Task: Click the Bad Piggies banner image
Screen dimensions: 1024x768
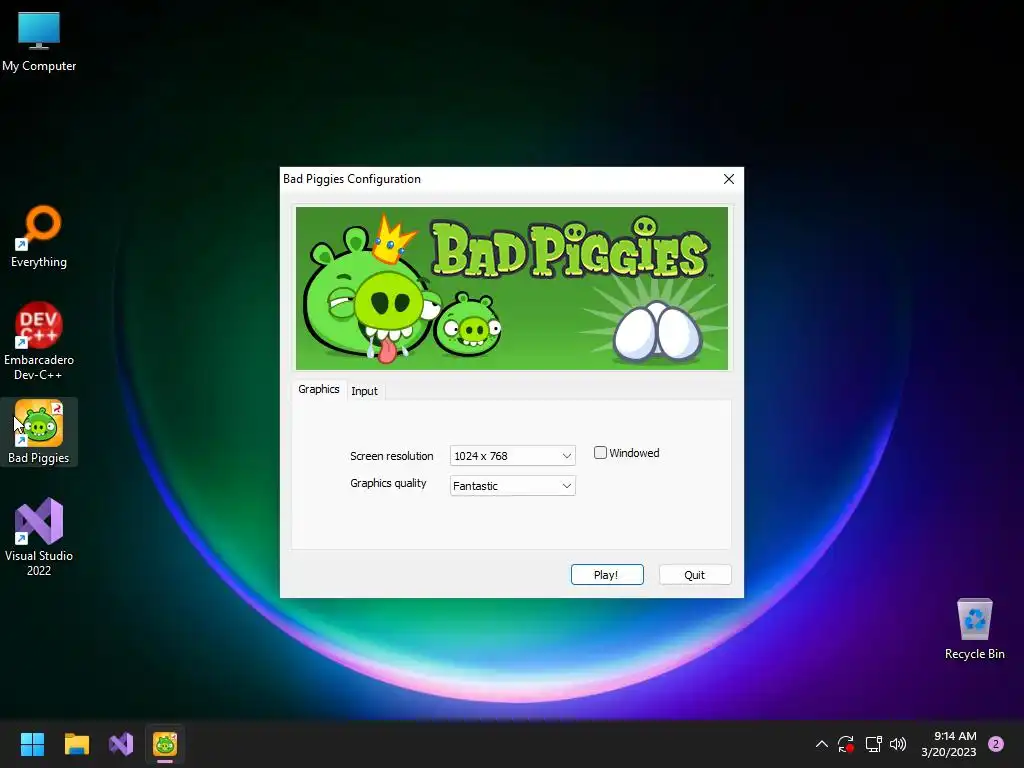Action: 512,289
